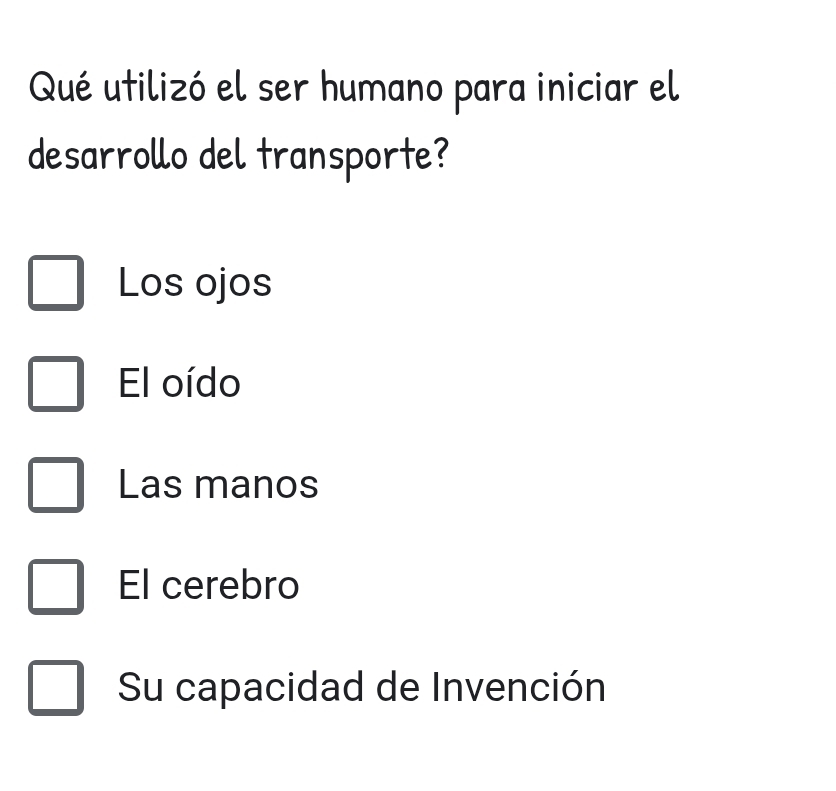
Task: Click the word 'desarrollo' in the question
Action: (108, 155)
